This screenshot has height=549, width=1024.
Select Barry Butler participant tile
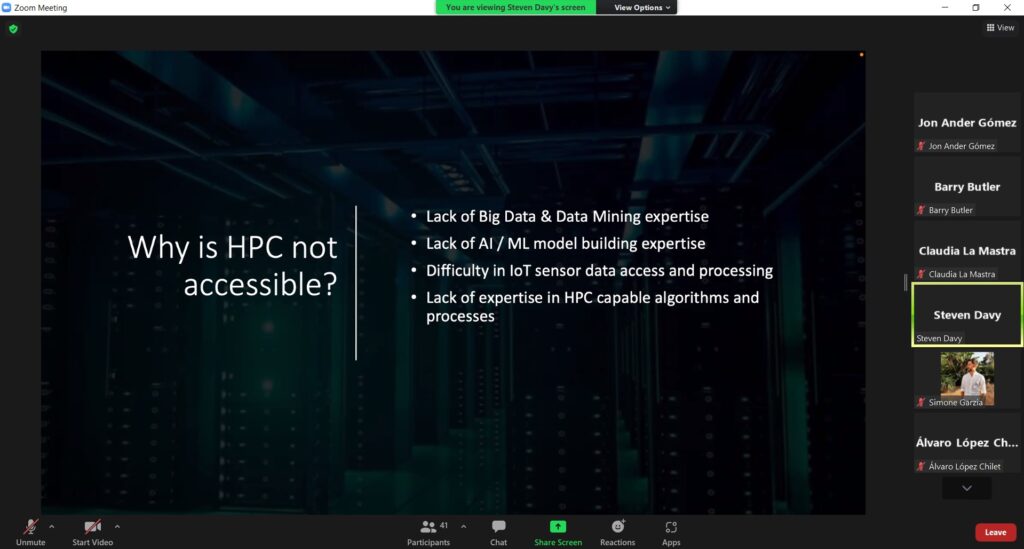point(967,187)
